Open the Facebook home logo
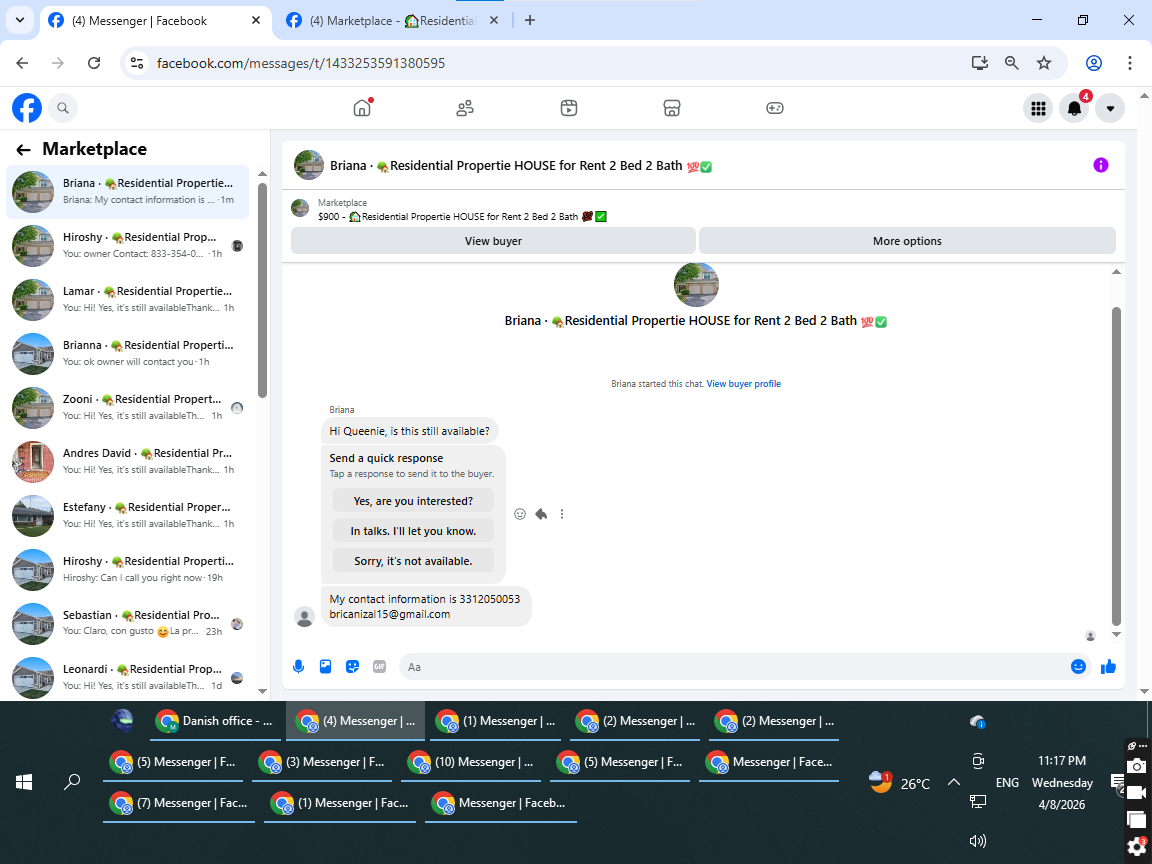 (x=27, y=108)
